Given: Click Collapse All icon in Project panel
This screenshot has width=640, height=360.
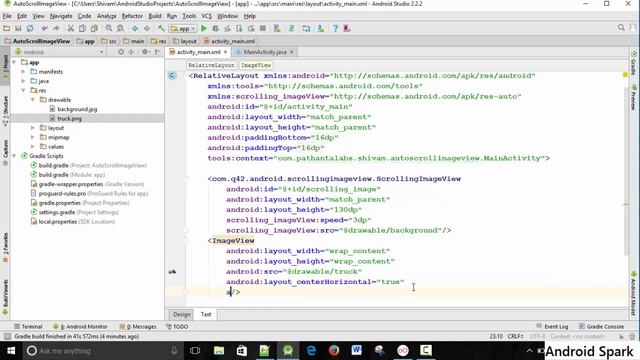Looking at the screenshot, I should click(x=131, y=52).
